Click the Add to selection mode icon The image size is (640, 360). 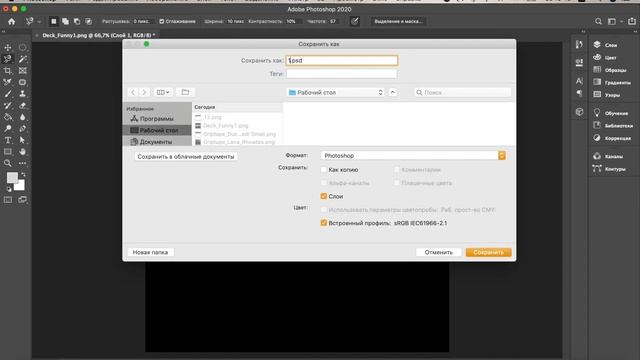coord(65,21)
